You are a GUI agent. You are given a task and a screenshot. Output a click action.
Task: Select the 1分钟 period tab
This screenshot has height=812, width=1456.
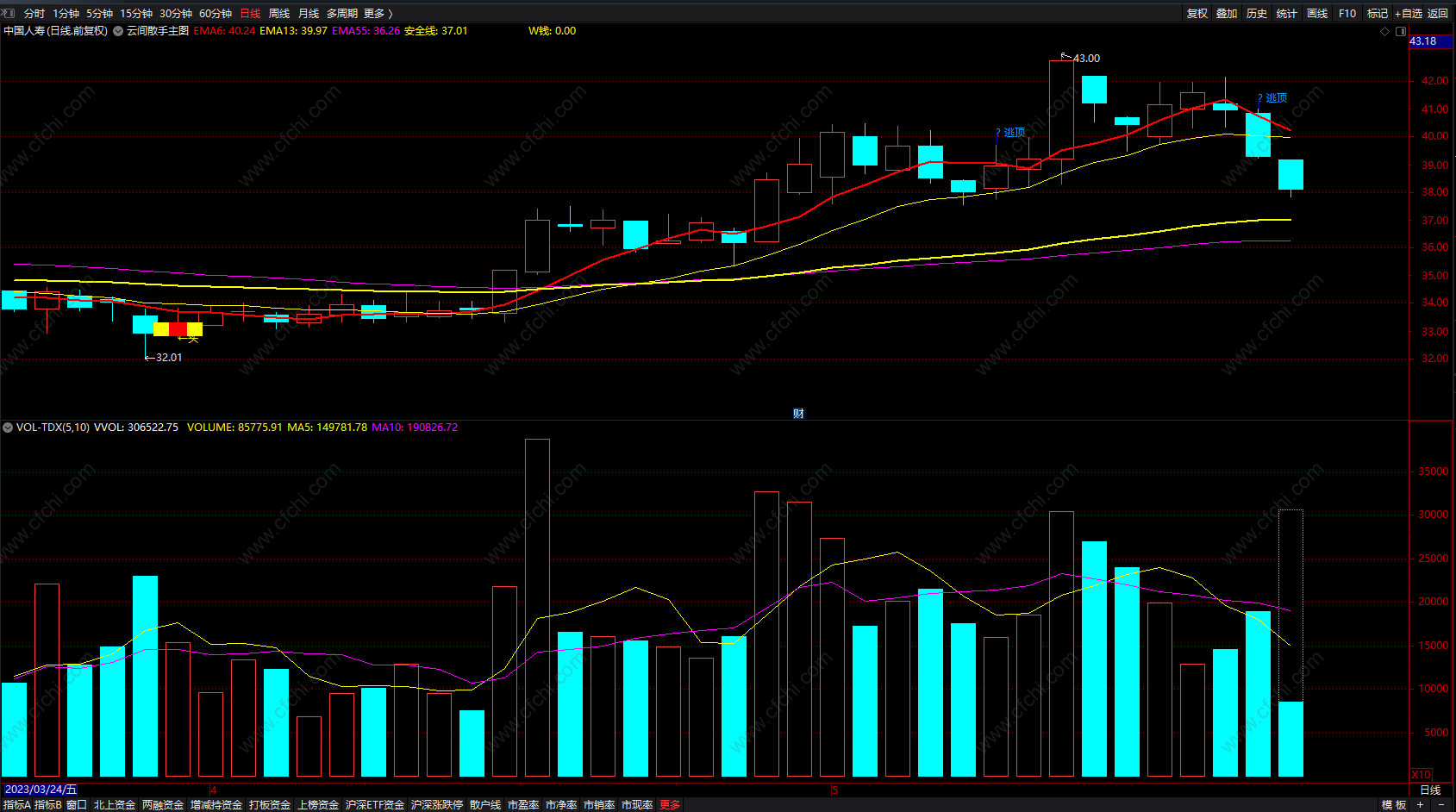(x=66, y=14)
